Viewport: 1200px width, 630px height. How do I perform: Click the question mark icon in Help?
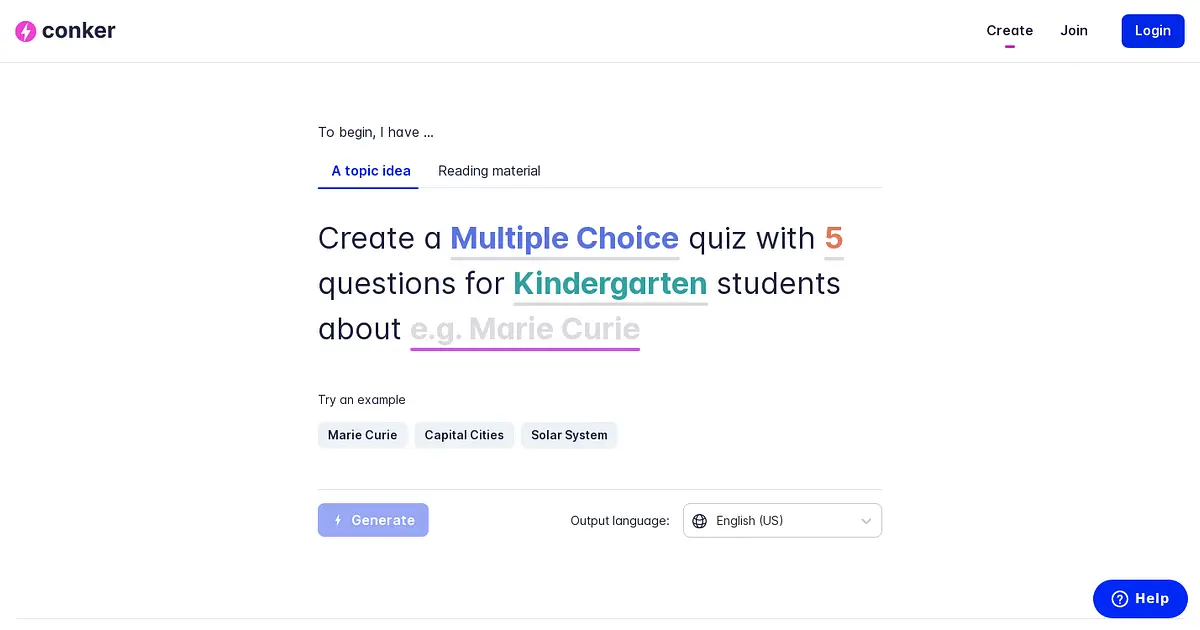point(1119,599)
